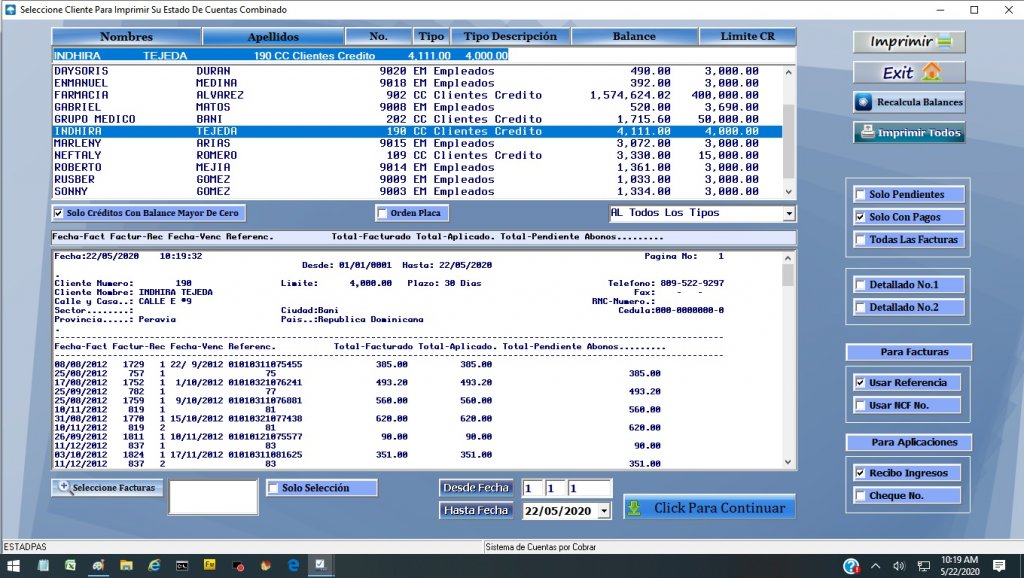Expand the Hasta Fecha date picker
Screen dimensions: 1024x578
[603, 511]
